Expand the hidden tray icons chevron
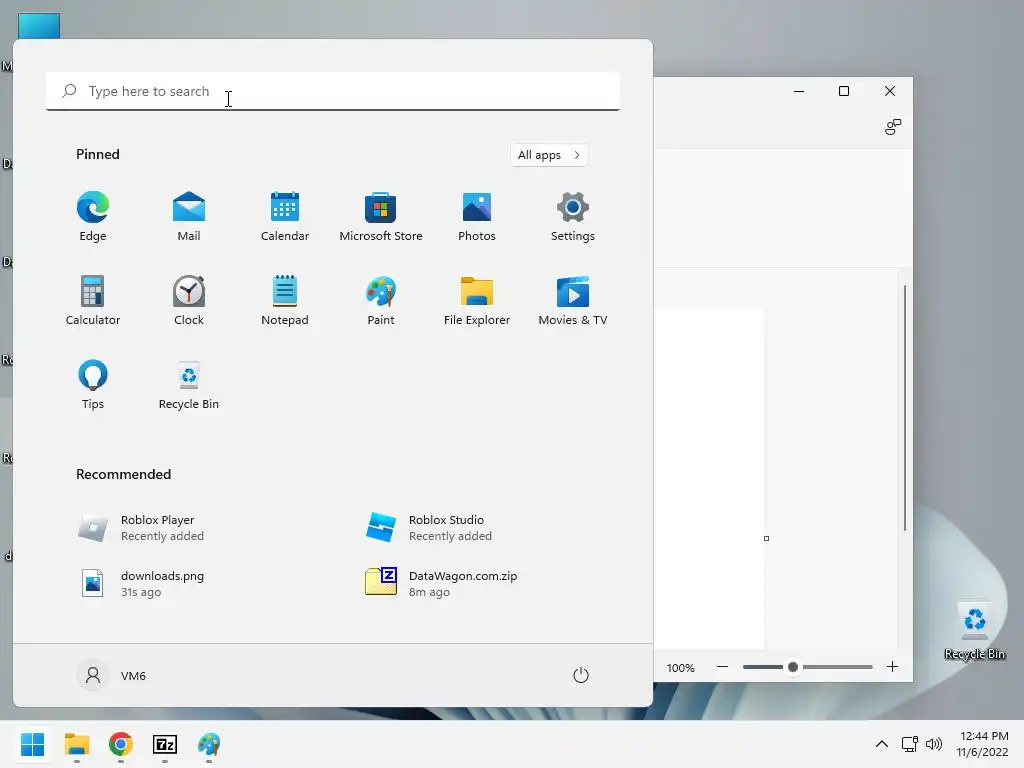1024x768 pixels. click(882, 744)
